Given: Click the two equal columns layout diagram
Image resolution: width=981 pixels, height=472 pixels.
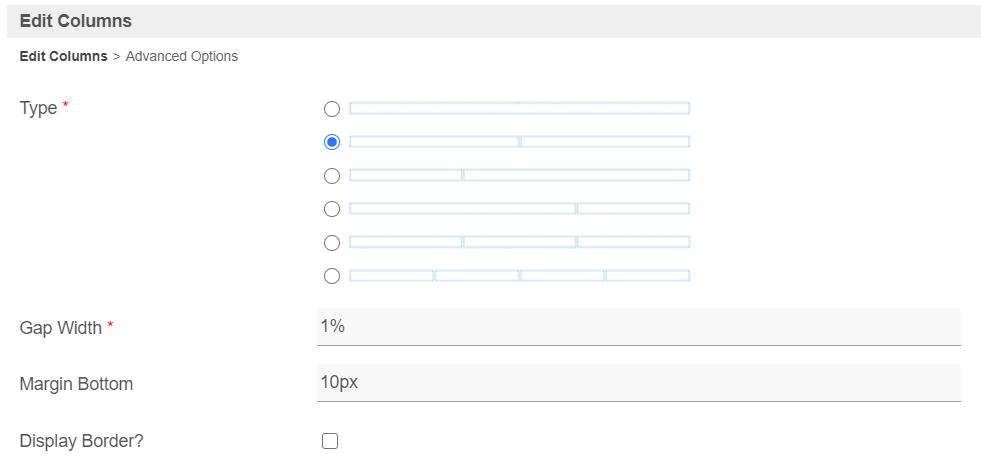Looking at the screenshot, I should coord(519,142).
